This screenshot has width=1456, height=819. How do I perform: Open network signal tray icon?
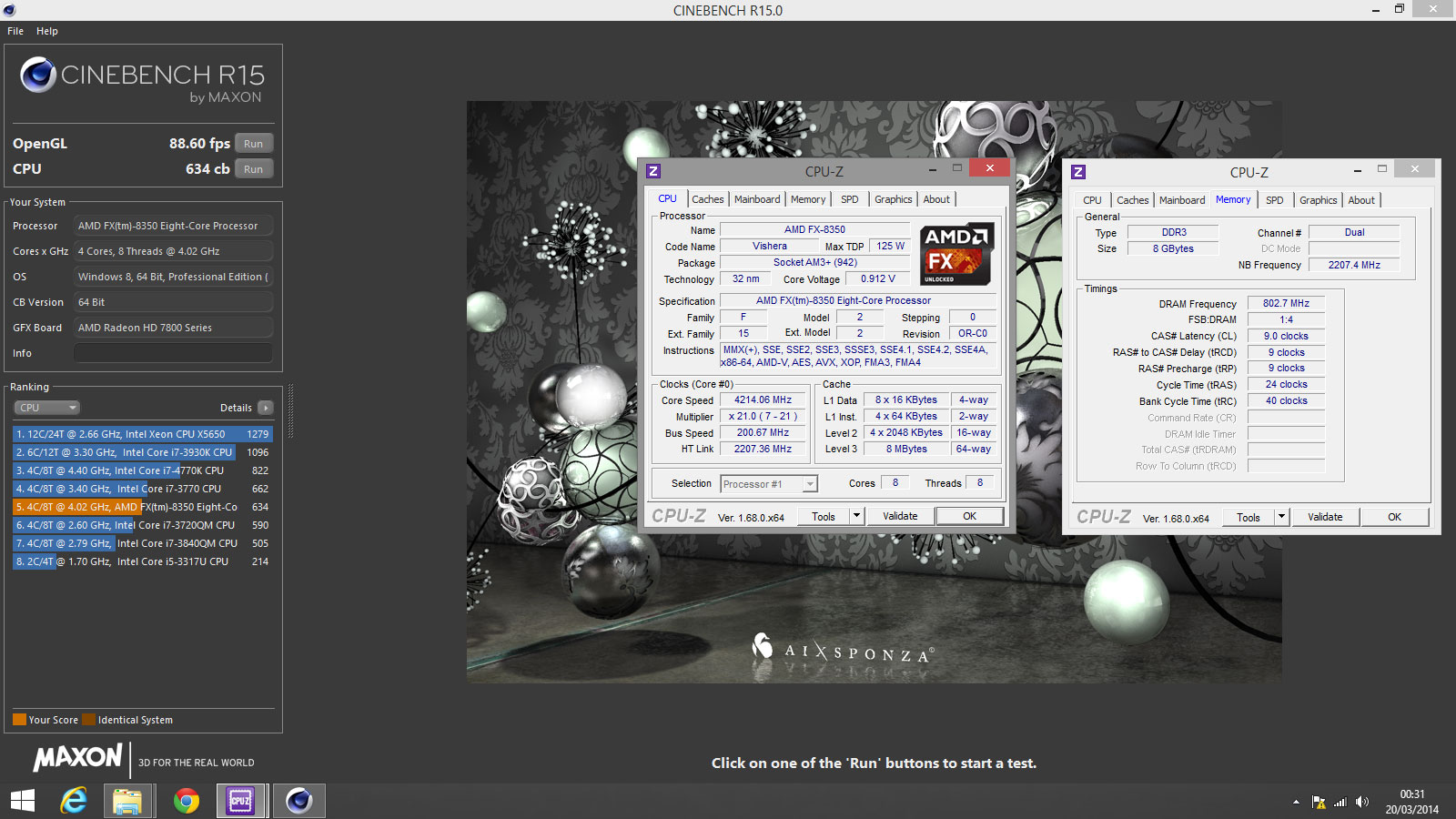pos(1340,802)
